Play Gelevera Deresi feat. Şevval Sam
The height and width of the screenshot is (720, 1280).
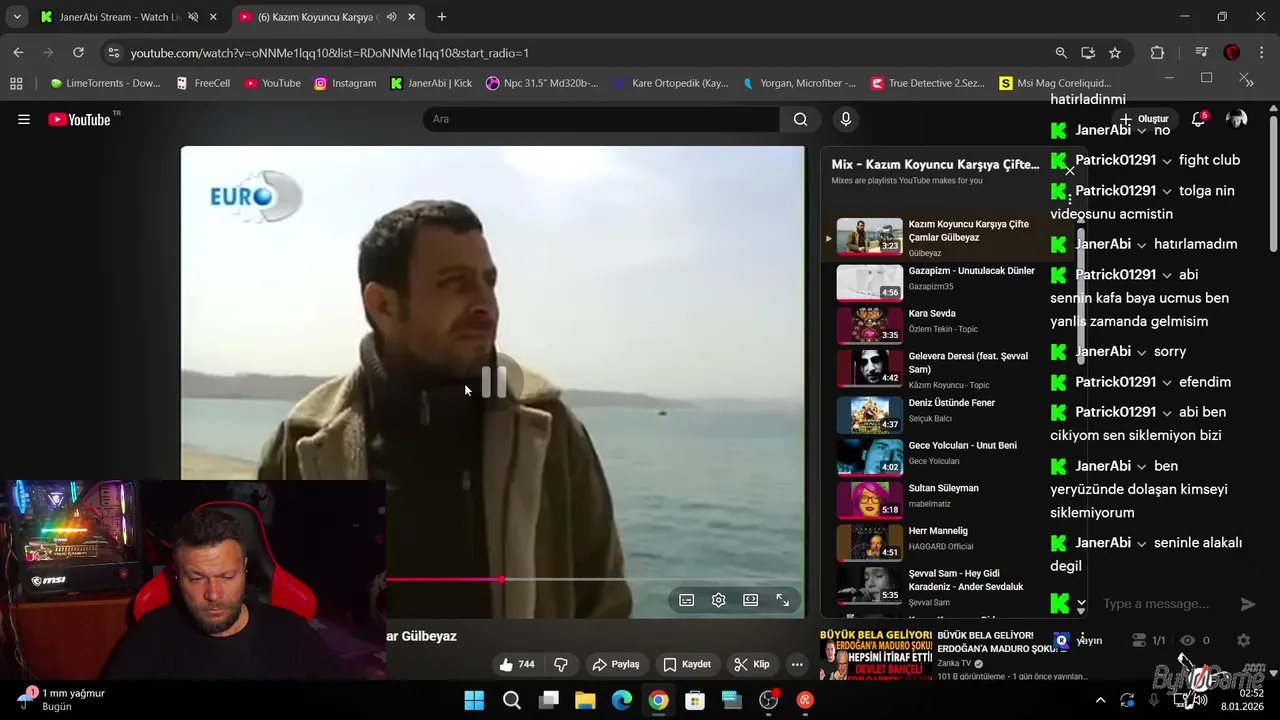pos(950,368)
